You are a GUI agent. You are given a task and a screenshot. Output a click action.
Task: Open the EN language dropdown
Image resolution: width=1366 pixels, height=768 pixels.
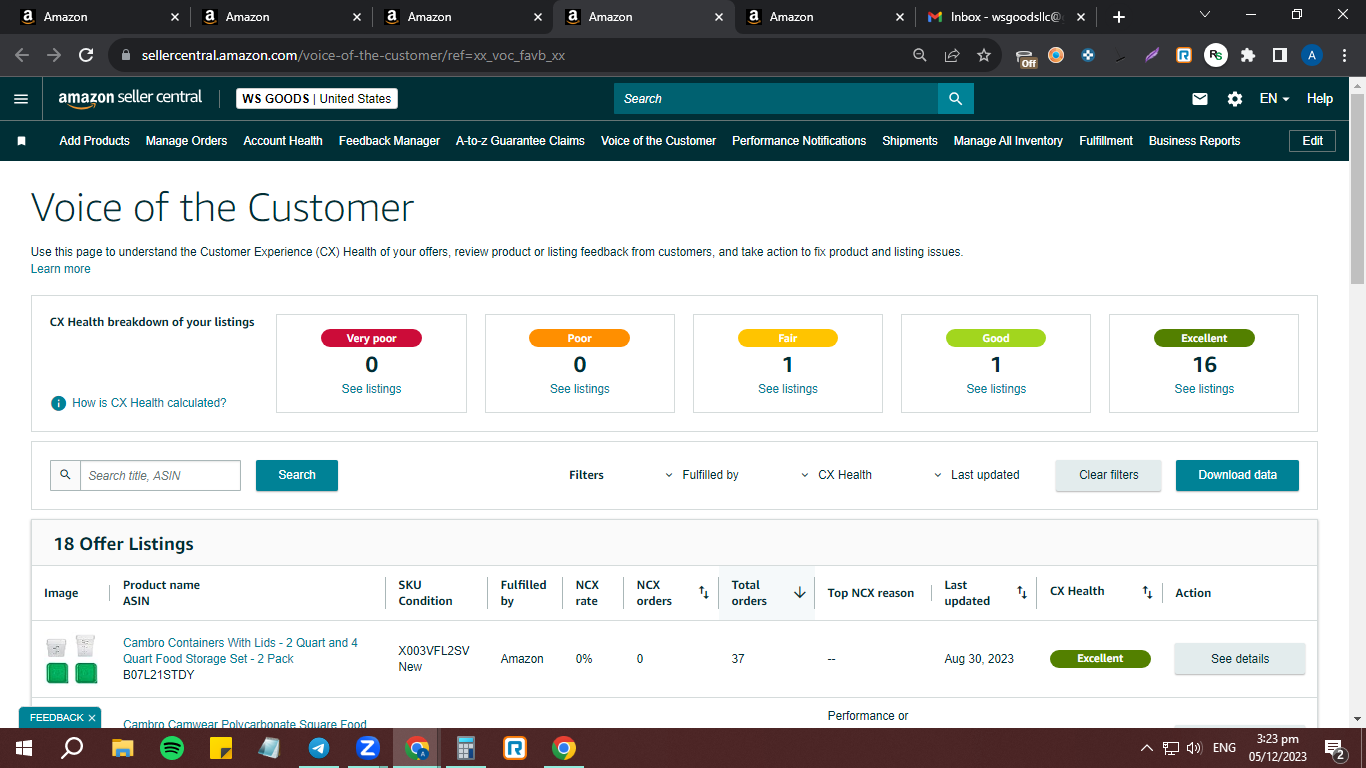(1274, 99)
